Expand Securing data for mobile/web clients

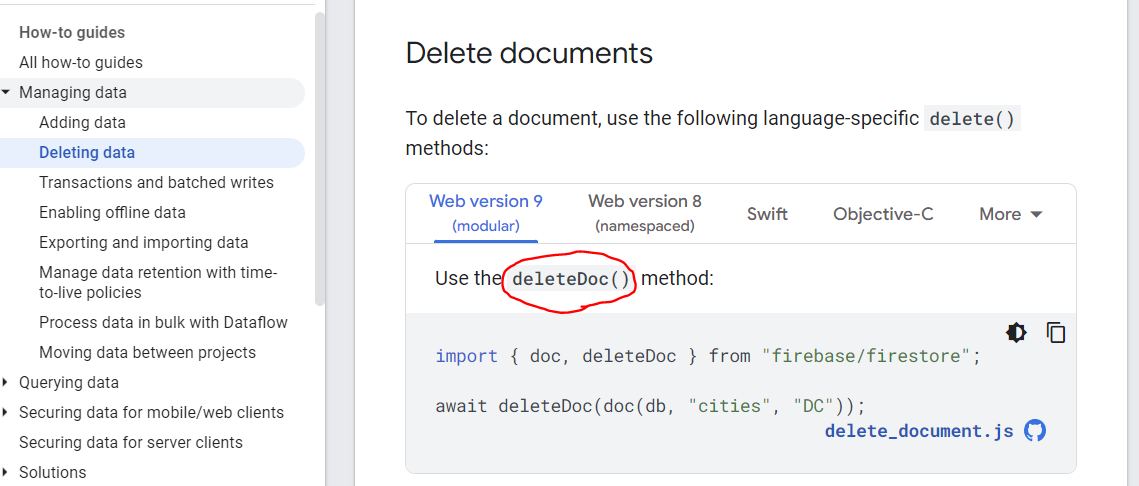(x=6, y=413)
